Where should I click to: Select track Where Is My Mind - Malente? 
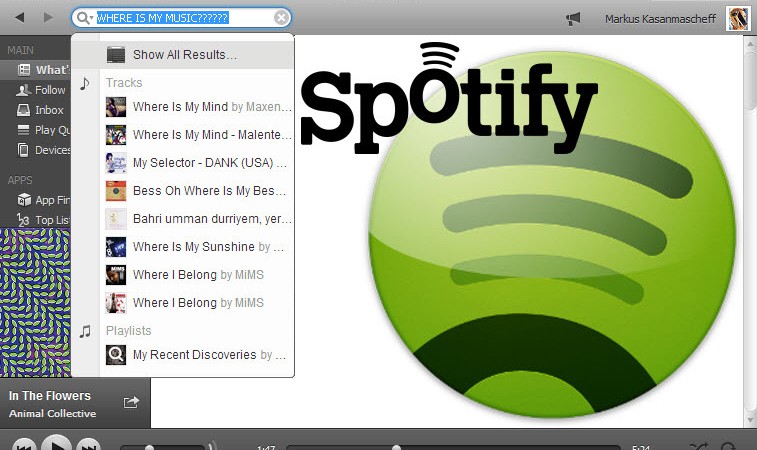point(198,135)
